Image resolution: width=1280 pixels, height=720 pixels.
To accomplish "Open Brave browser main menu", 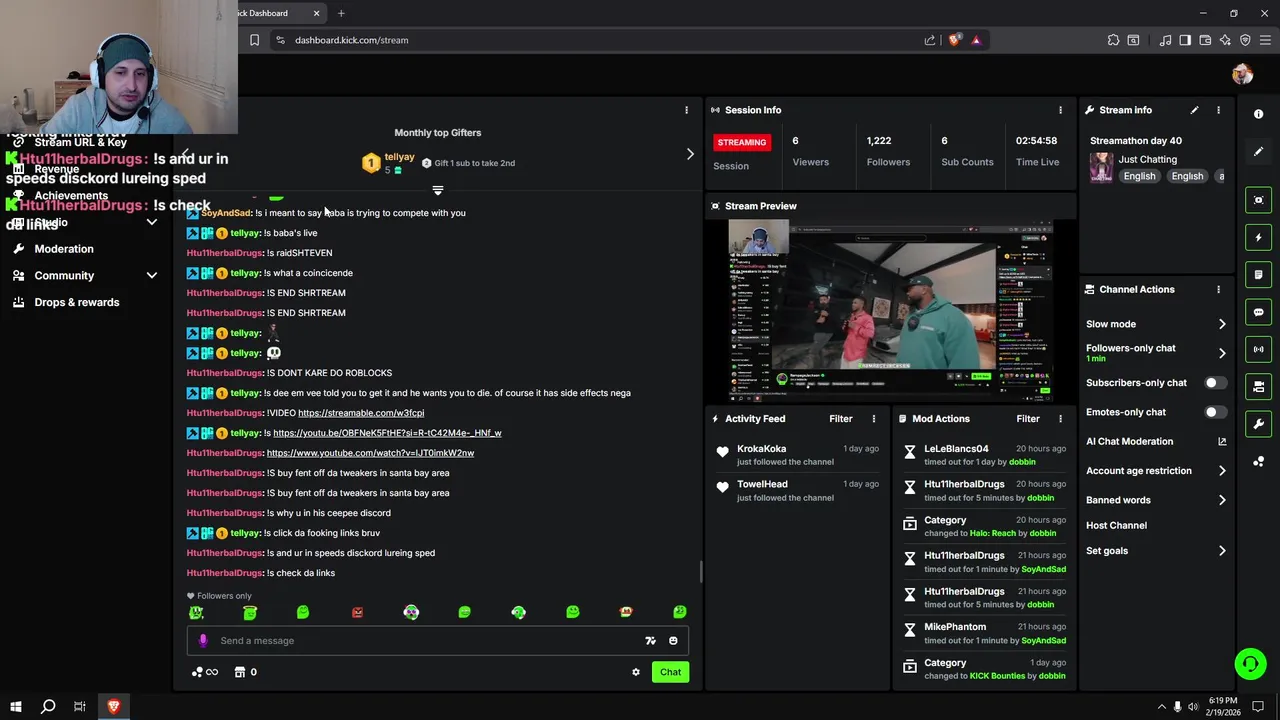I will click(1265, 40).
